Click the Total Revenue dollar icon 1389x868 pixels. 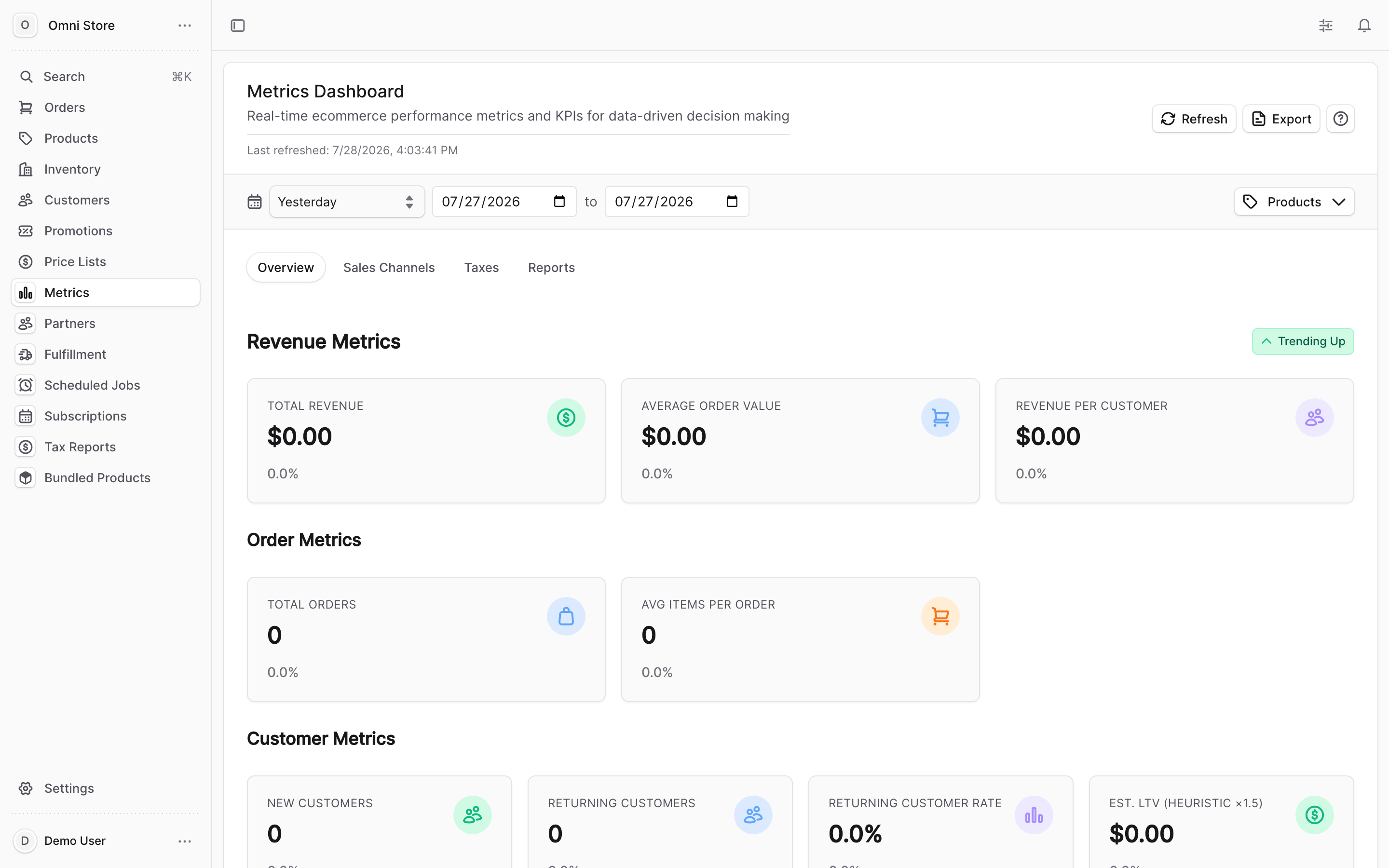(565, 417)
